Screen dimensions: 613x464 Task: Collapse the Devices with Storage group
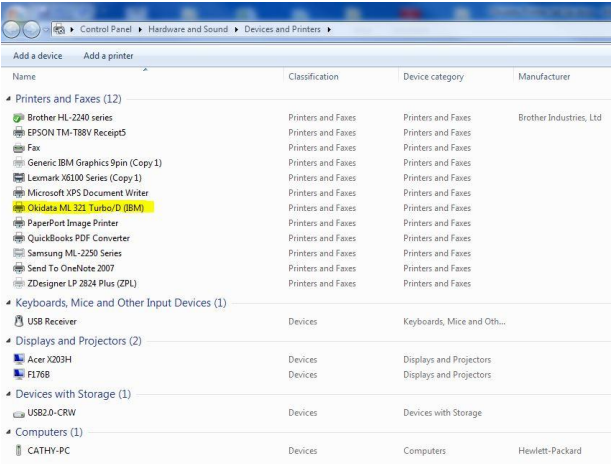point(9,394)
